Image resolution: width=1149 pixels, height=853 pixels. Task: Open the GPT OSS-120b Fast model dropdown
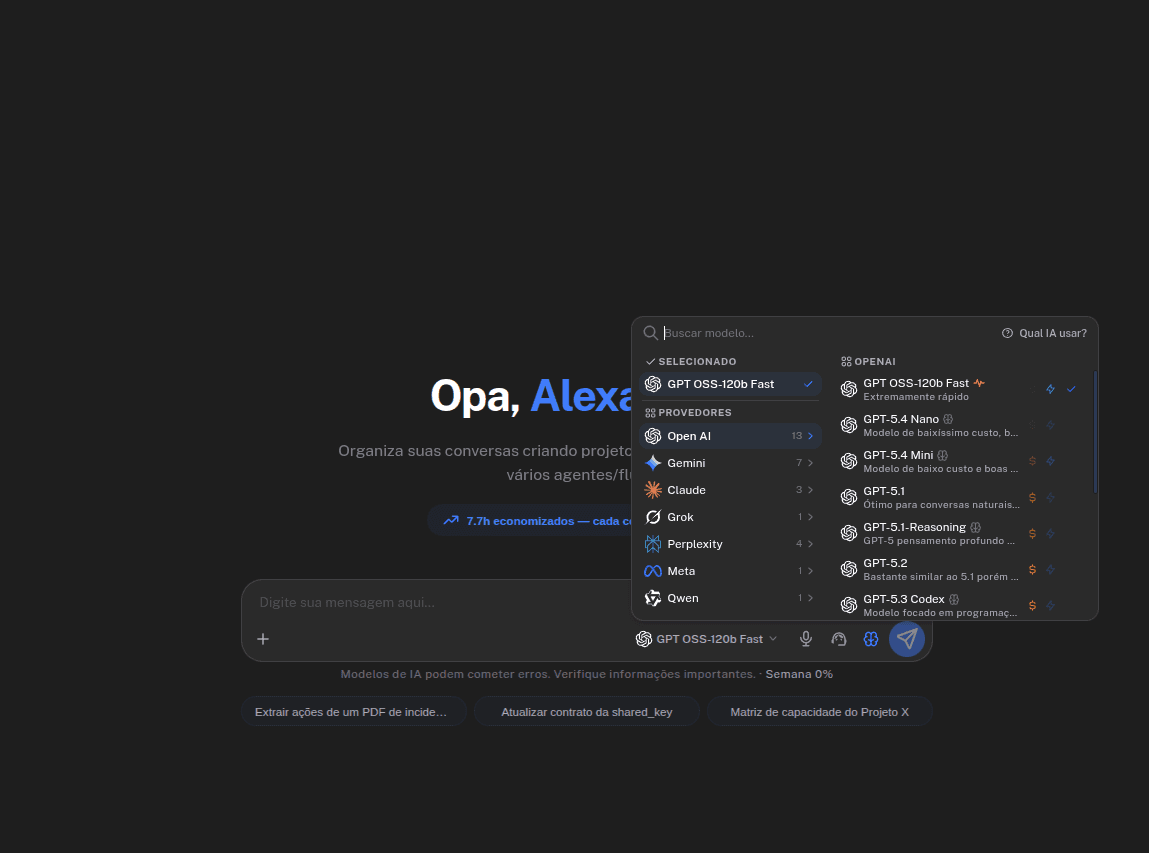pyautogui.click(x=706, y=639)
